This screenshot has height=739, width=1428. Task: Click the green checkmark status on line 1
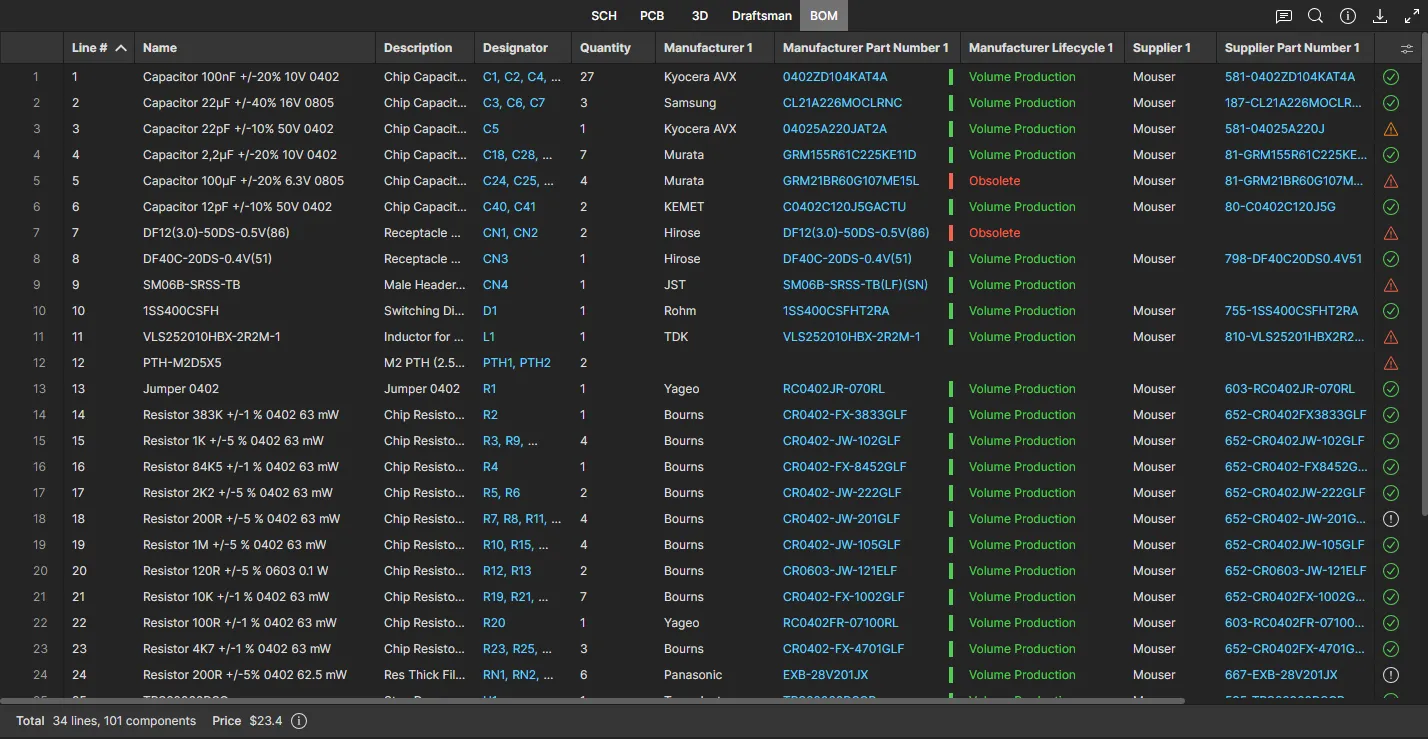click(1390, 77)
